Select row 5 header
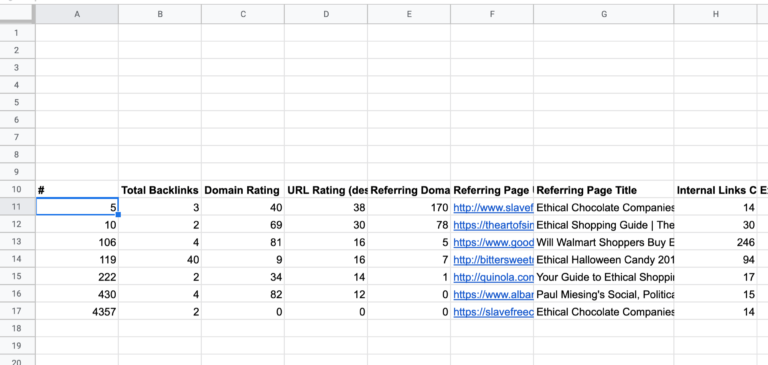The image size is (768, 365). tap(17, 102)
